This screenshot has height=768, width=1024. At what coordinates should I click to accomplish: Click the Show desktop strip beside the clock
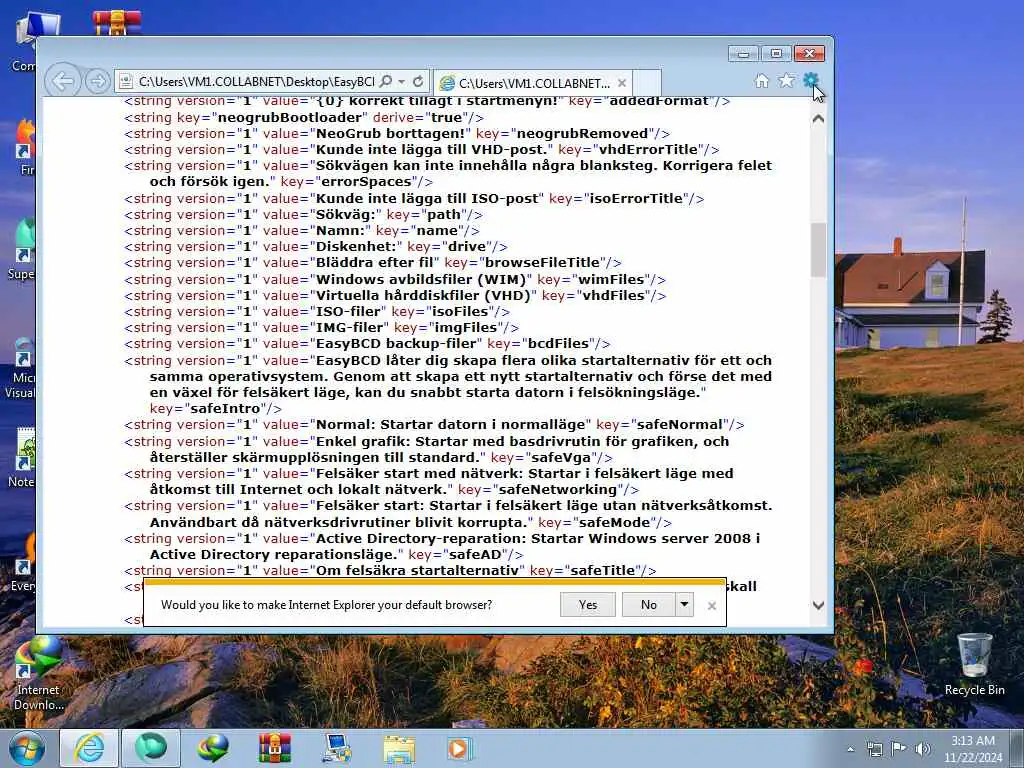pos(1016,748)
